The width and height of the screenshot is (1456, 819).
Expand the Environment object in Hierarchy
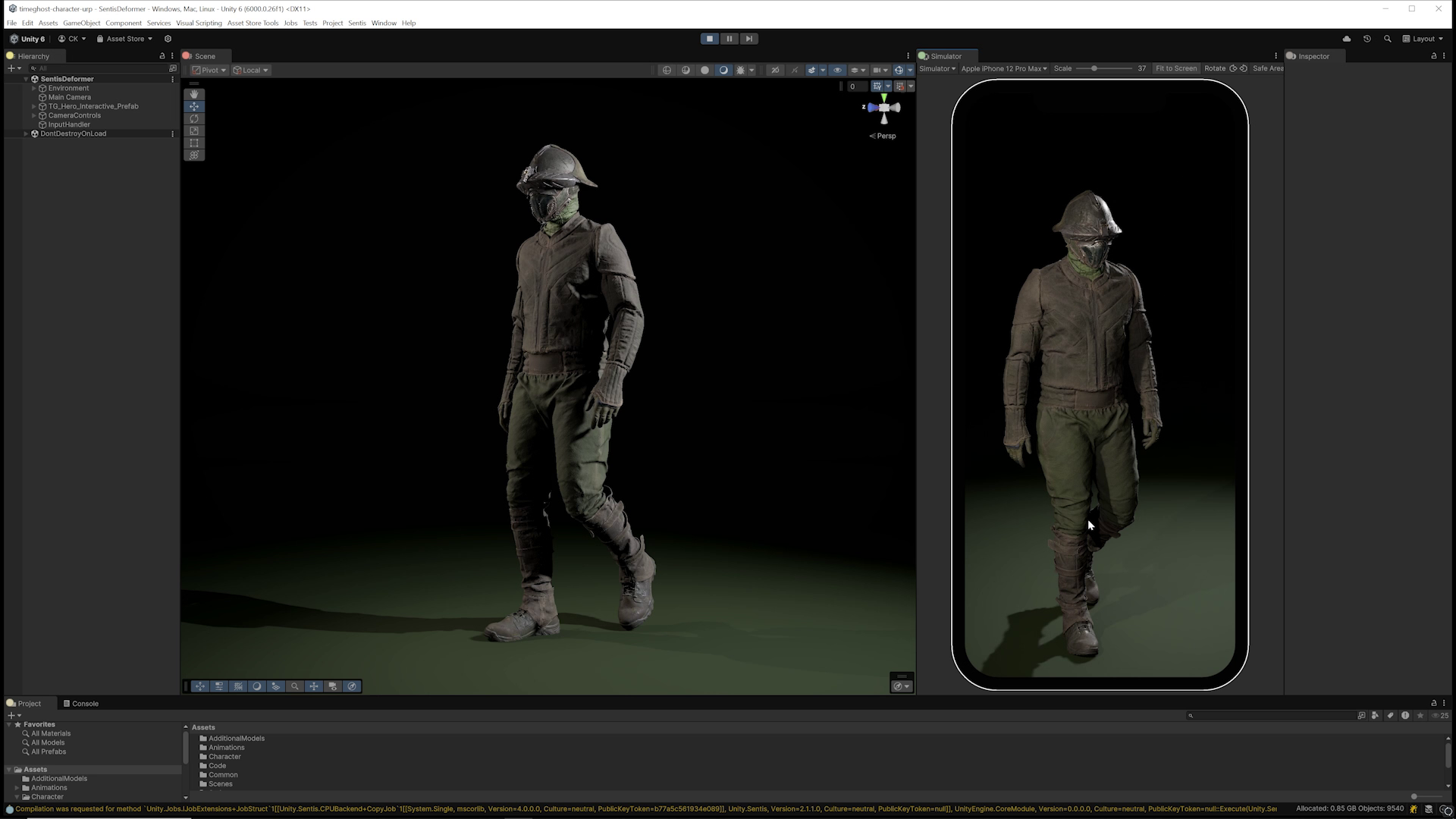point(34,88)
